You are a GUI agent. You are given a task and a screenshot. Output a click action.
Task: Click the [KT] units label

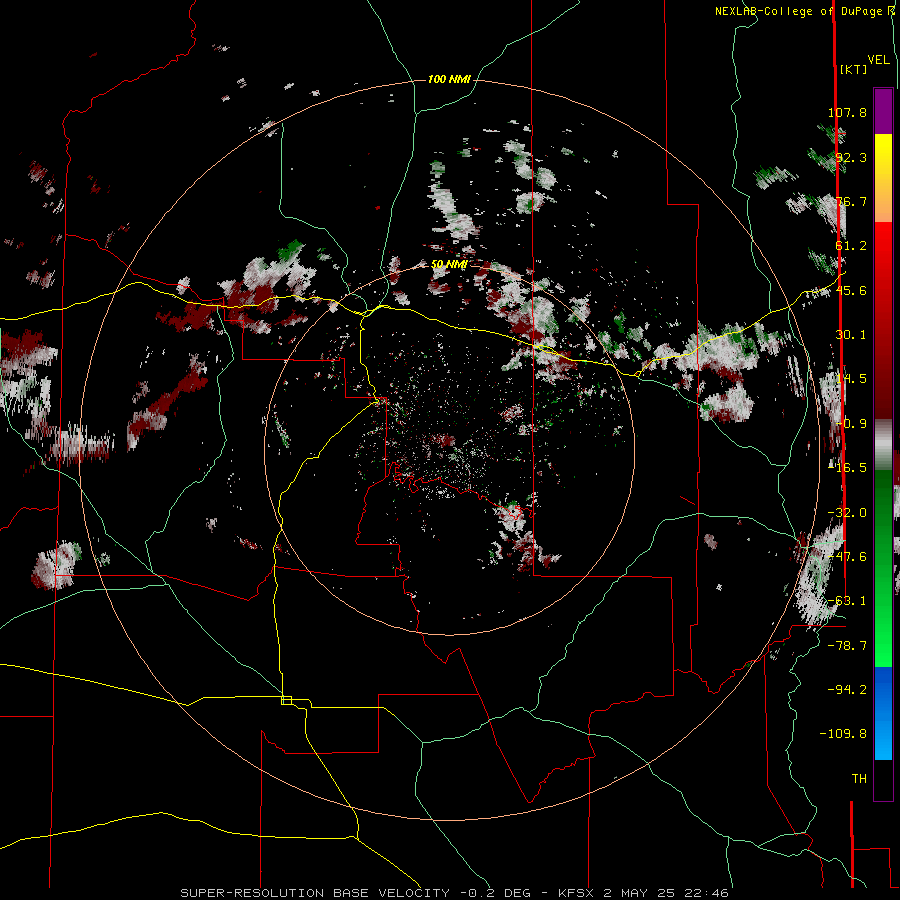[854, 69]
